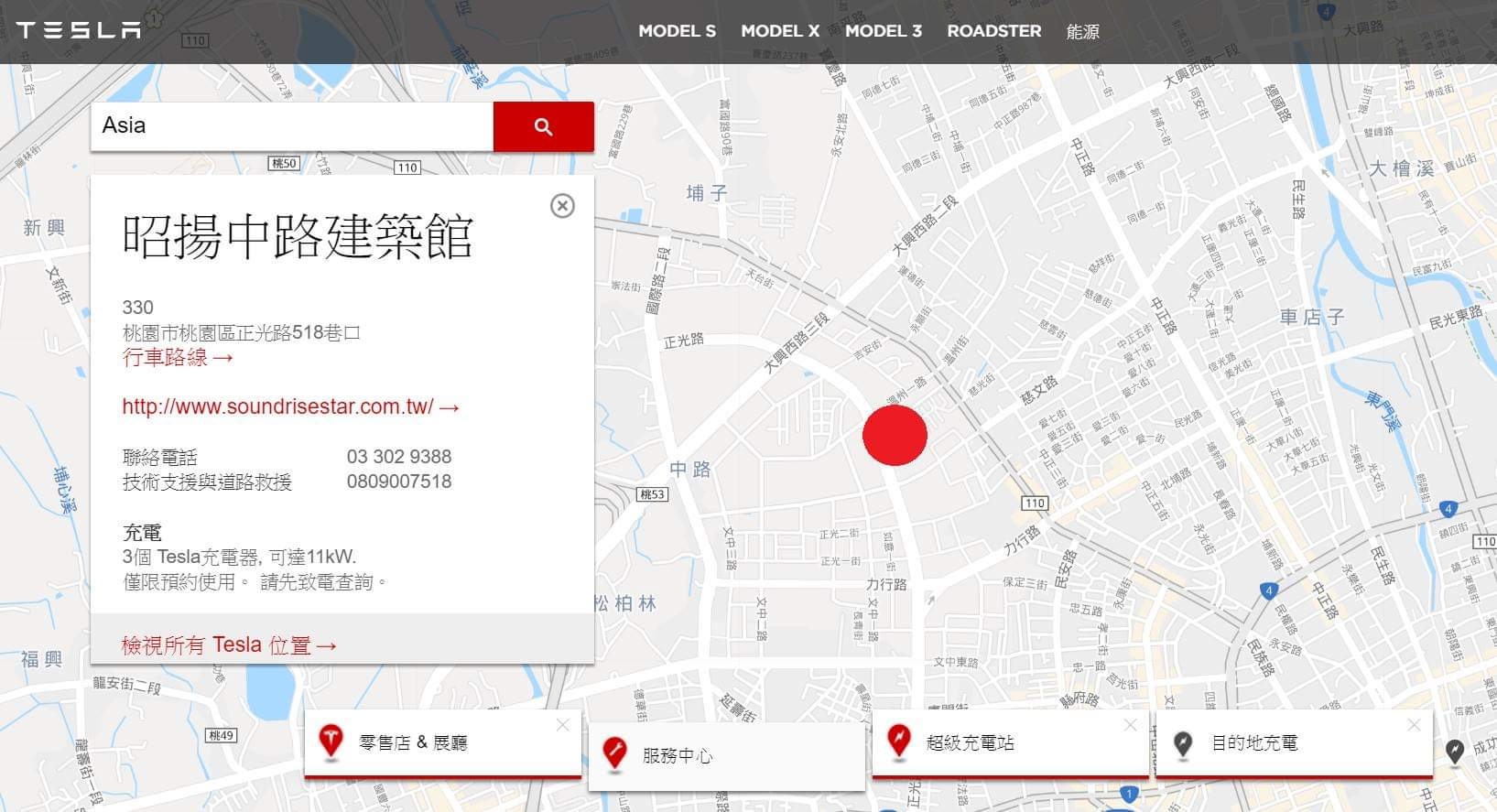Image resolution: width=1497 pixels, height=812 pixels.
Task: Click the 3個 Tesla充電器, 可達11kW. text
Action: coord(239,557)
